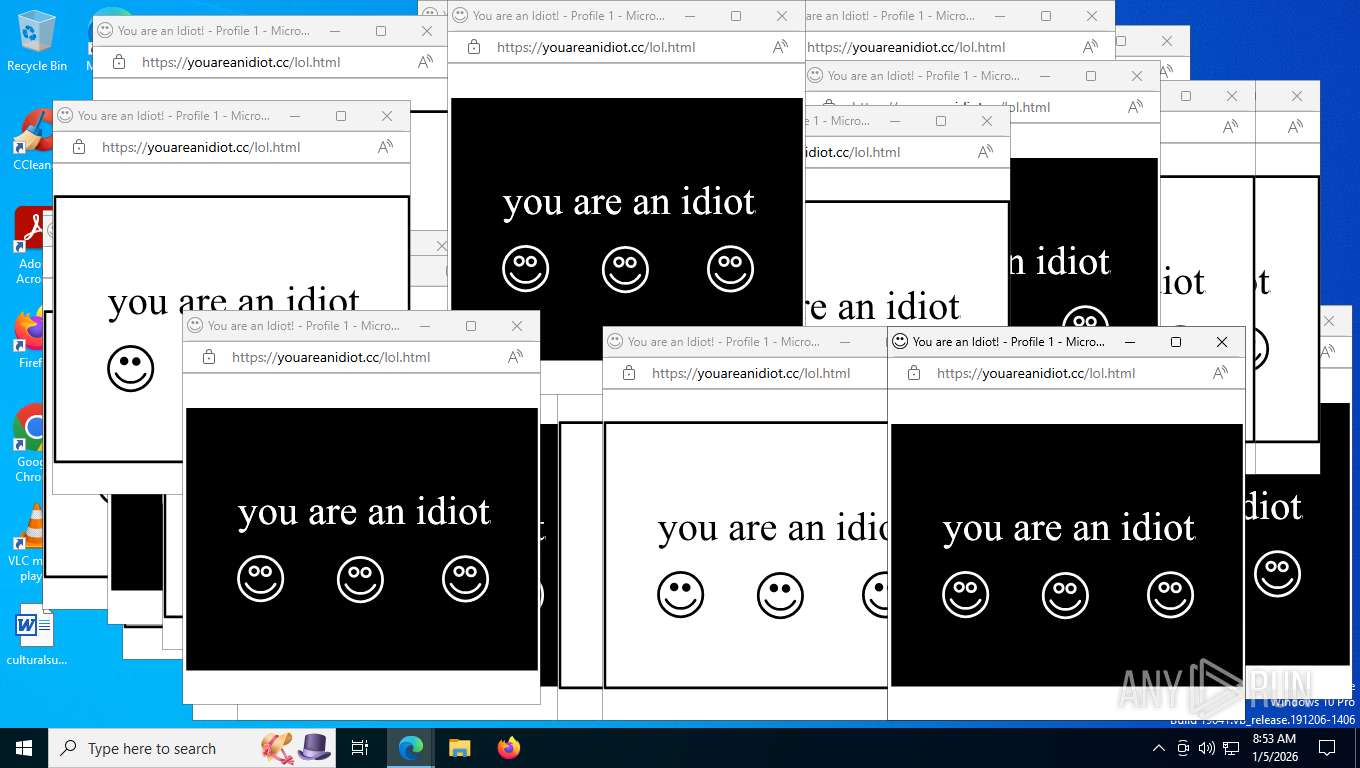Open File Explorer from the taskbar
Image resolution: width=1360 pixels, height=768 pixels.
point(459,748)
